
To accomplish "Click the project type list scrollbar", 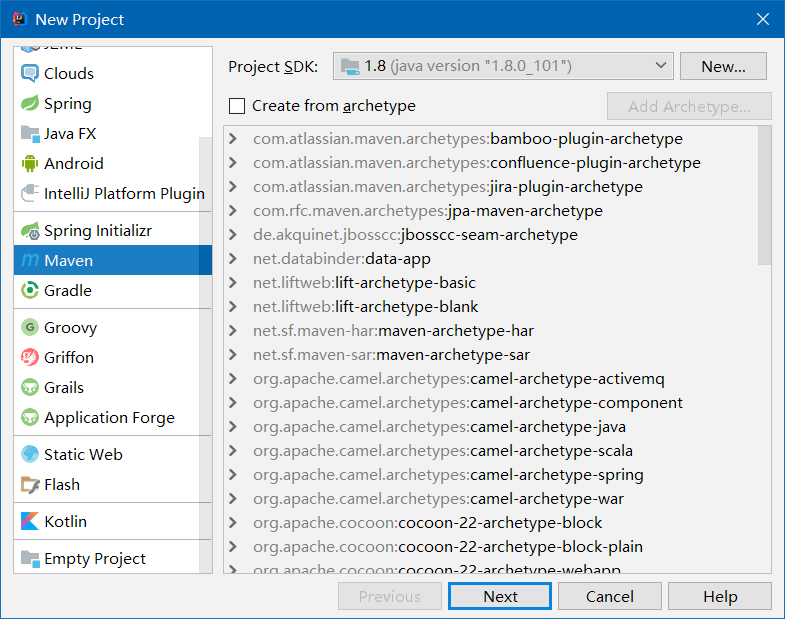I will [205, 355].
